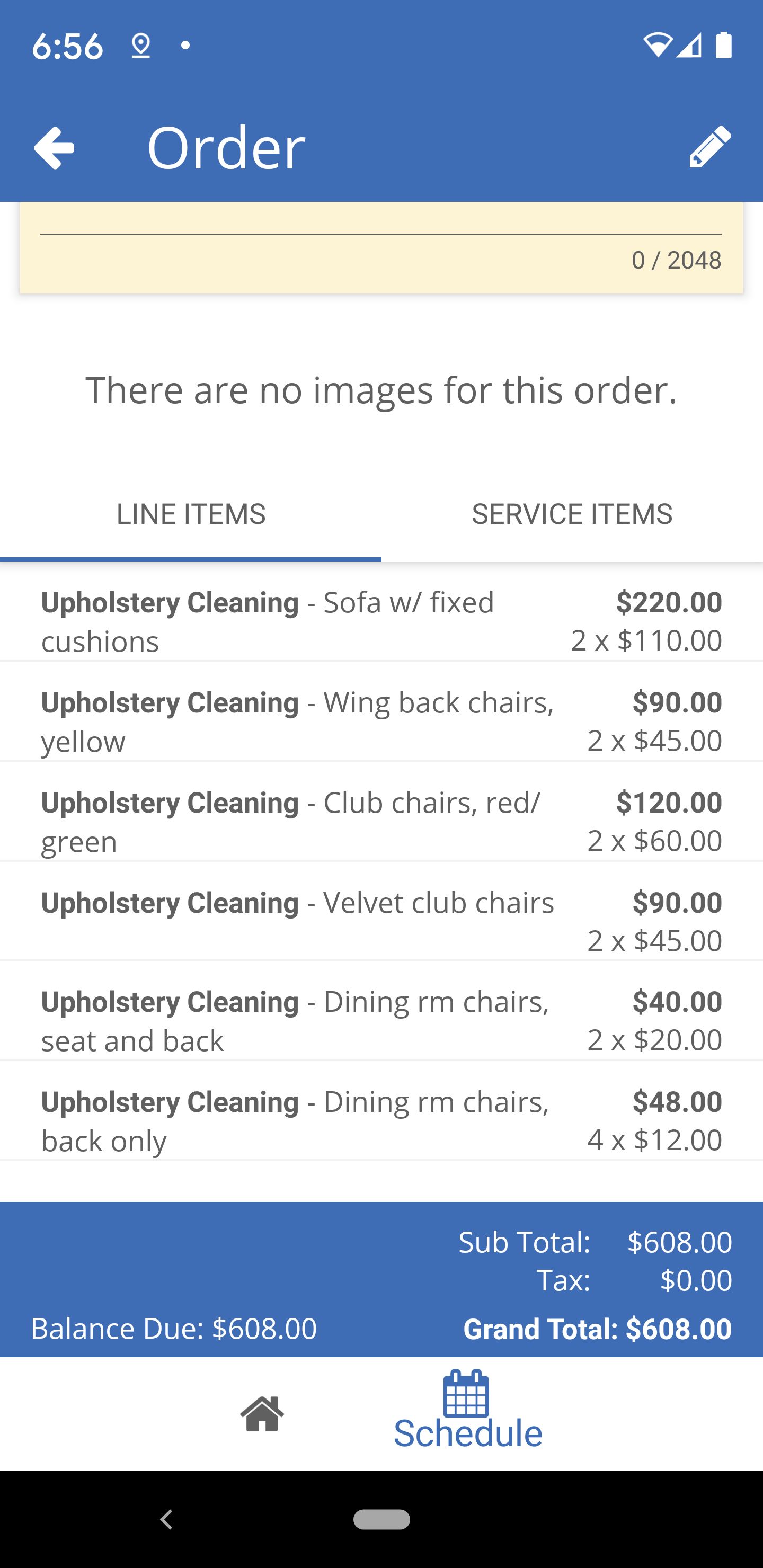Tap Dining rm chairs, seat and back item
The width and height of the screenshot is (763, 1568).
pyautogui.click(x=381, y=1021)
